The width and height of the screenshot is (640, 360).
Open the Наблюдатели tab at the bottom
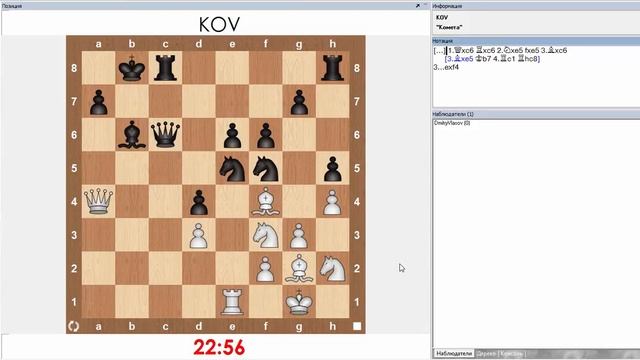tap(453, 353)
